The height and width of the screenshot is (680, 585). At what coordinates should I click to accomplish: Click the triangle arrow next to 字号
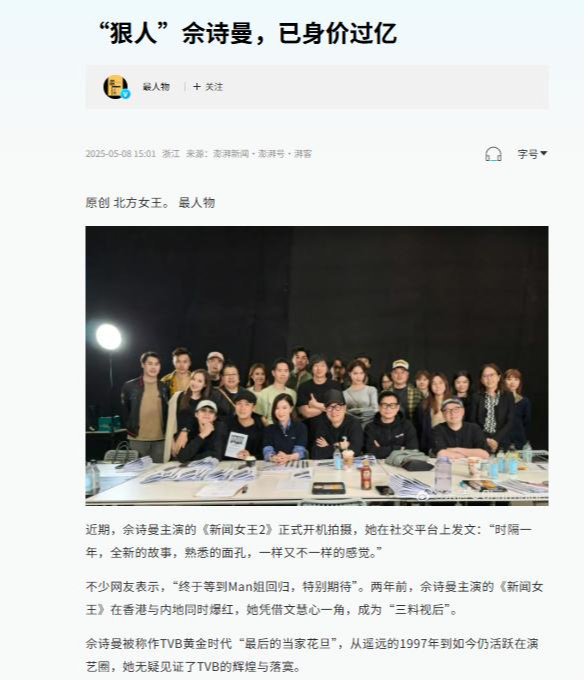pyautogui.click(x=543, y=153)
